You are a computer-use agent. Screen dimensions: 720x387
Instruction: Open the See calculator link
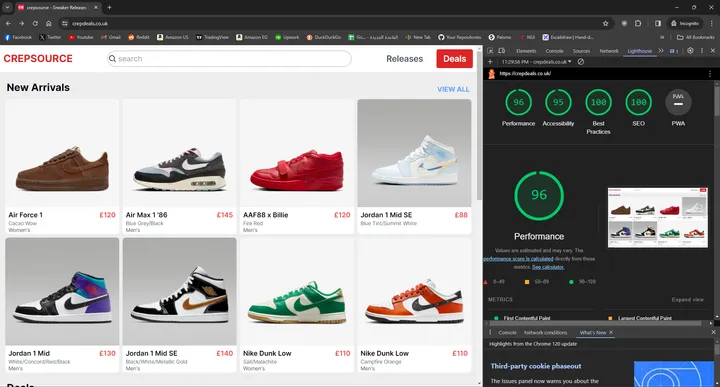548,267
